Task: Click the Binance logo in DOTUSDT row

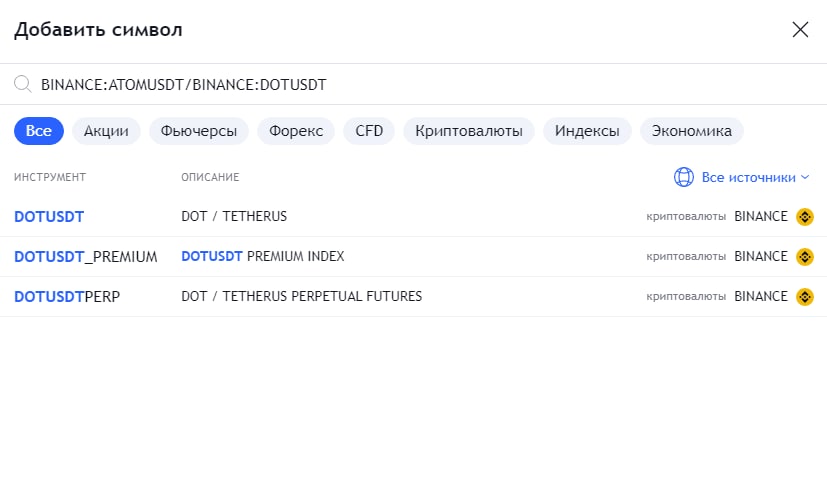Action: click(x=804, y=217)
